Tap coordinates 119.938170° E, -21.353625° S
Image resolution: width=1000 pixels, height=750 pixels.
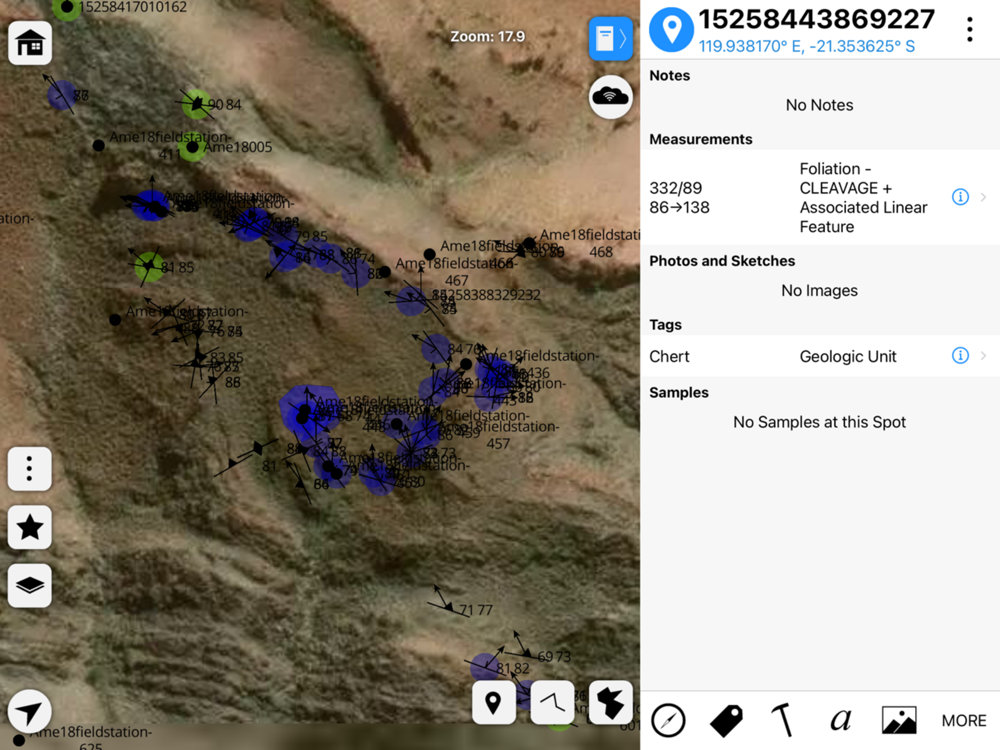[807, 47]
